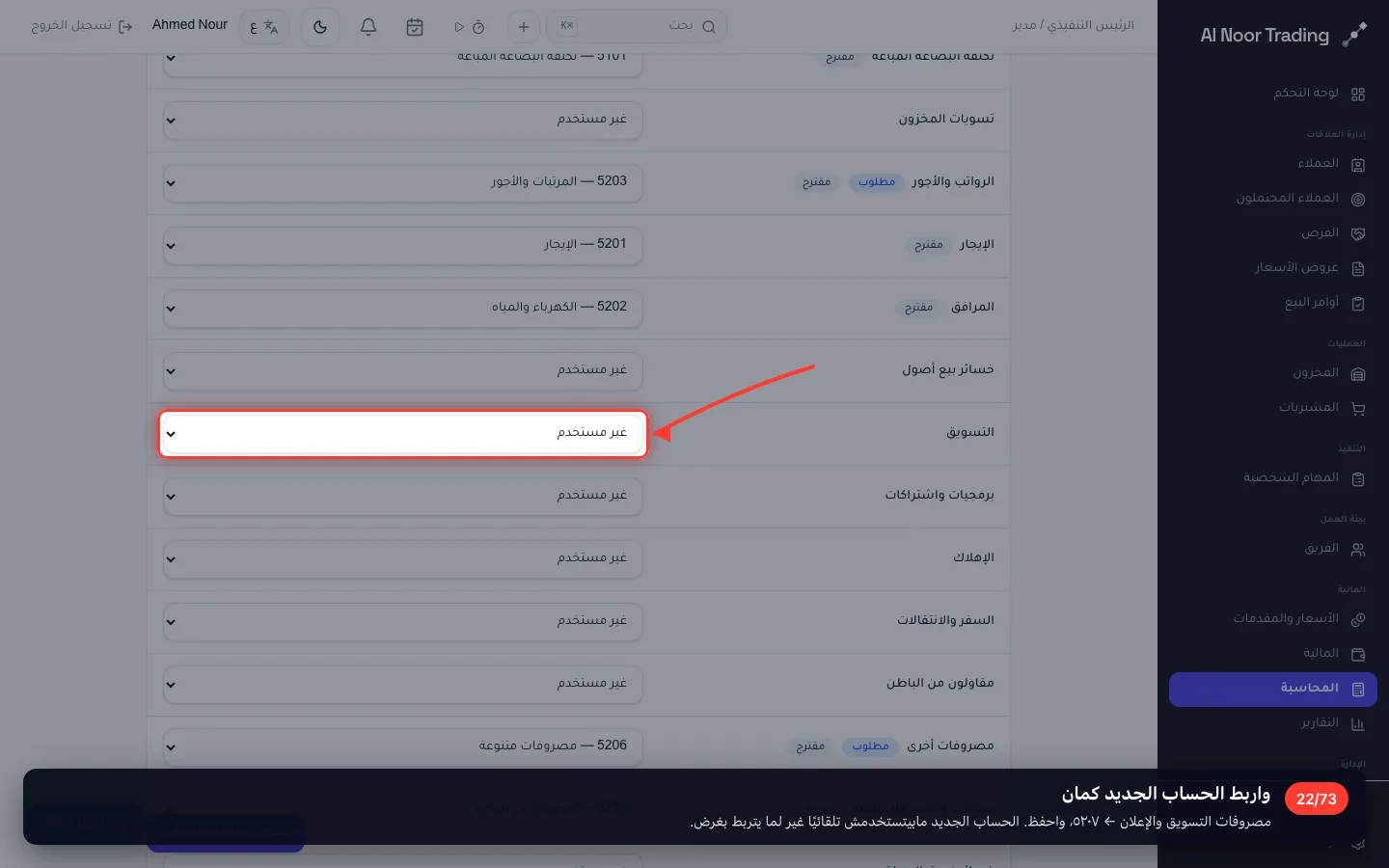The image size is (1389, 868).
Task: Open the التسويق account dropdown
Action: [403, 434]
